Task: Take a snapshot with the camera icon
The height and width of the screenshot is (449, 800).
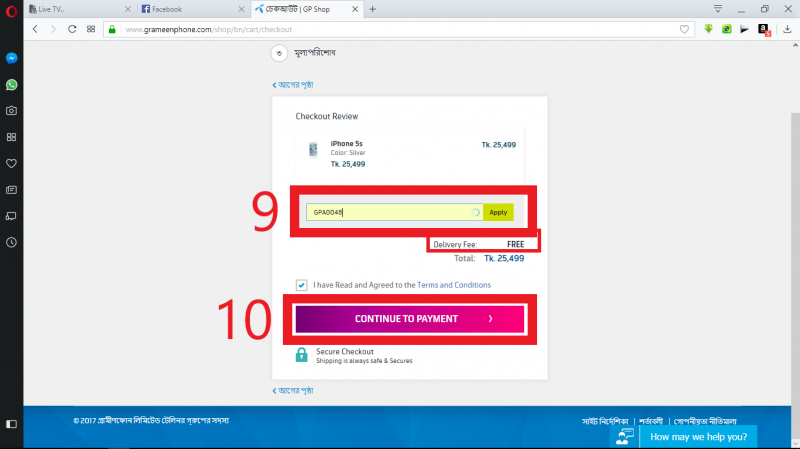Action: pos(11,111)
